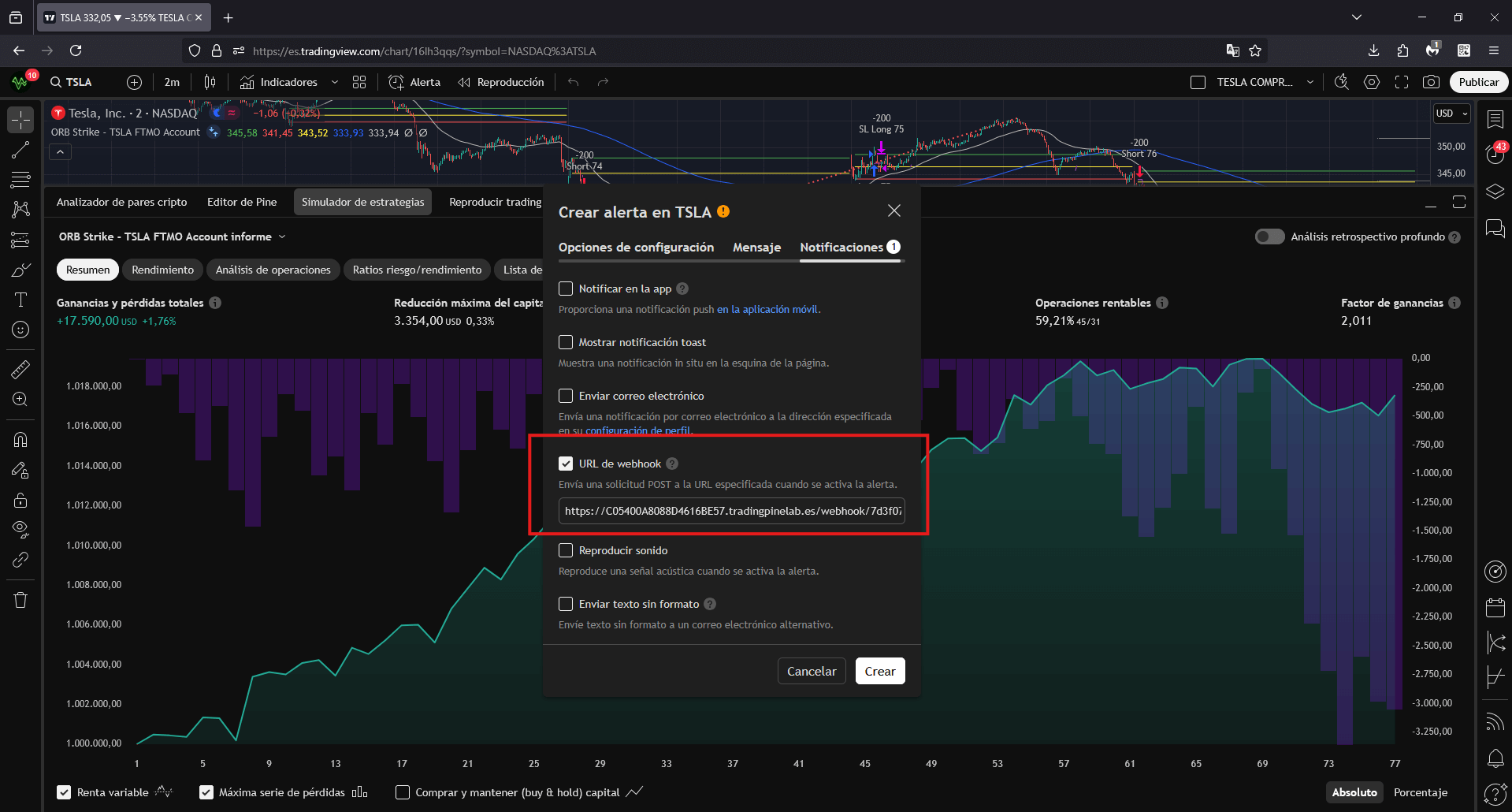This screenshot has width=1512, height=812.
Task: Open the Editor de Pine tab
Action: 241,201
